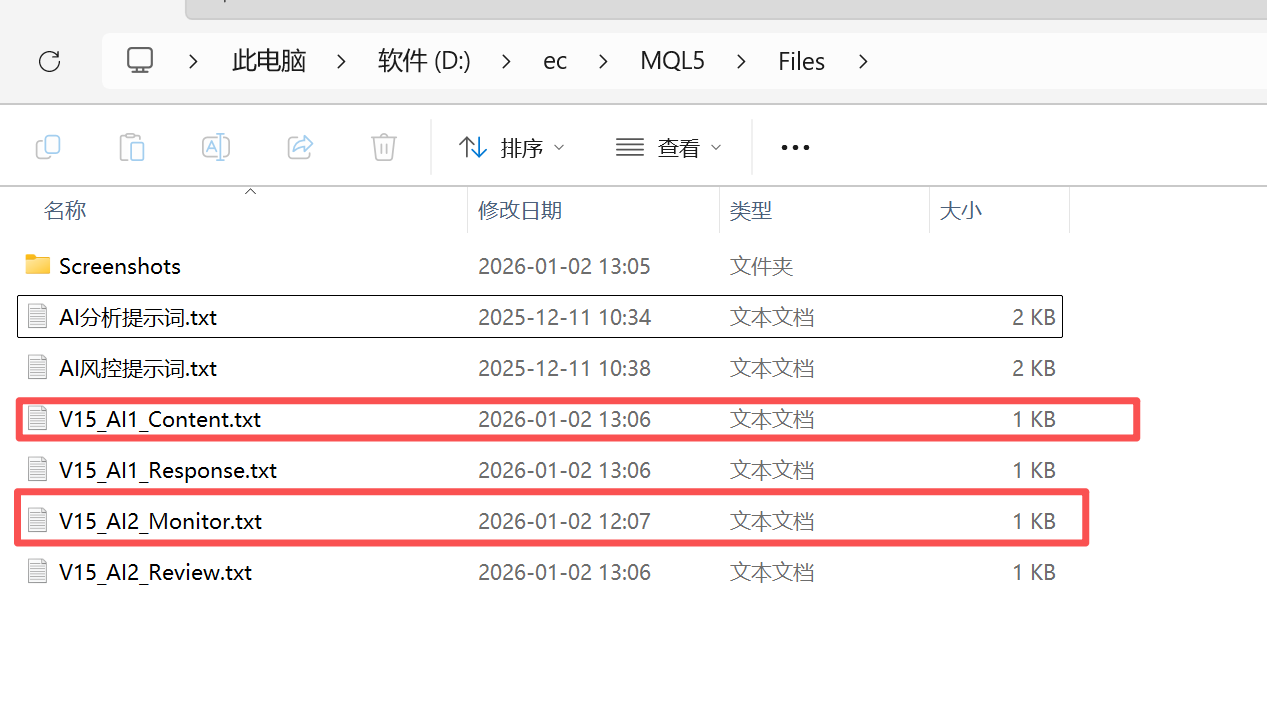Click the file icon next to V15_AI1_Response.txt
This screenshot has width=1267, height=716.
pyautogui.click(x=37, y=470)
